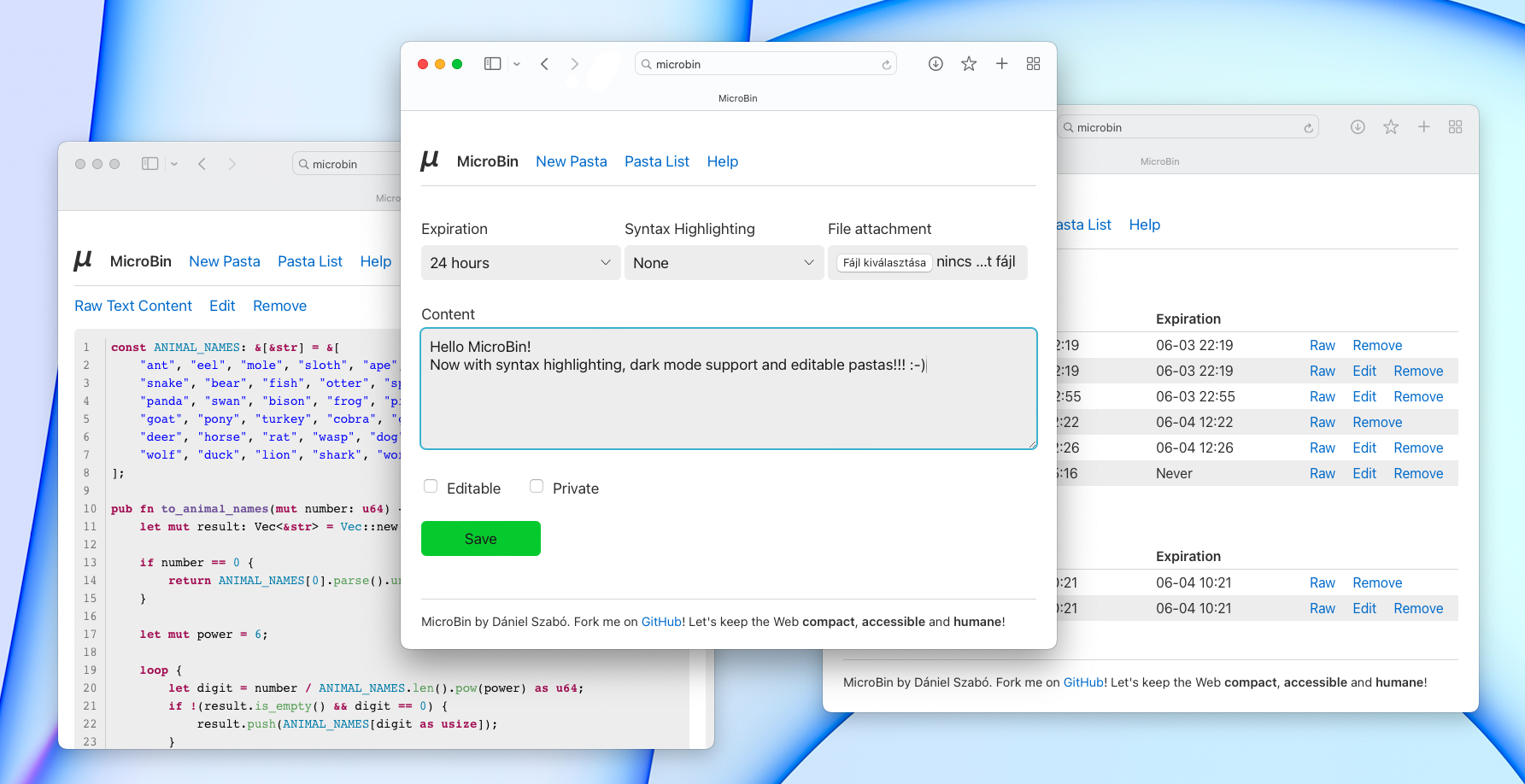Open new tab plus in right window
Viewport: 1525px width, 784px height.
pyautogui.click(x=1423, y=127)
